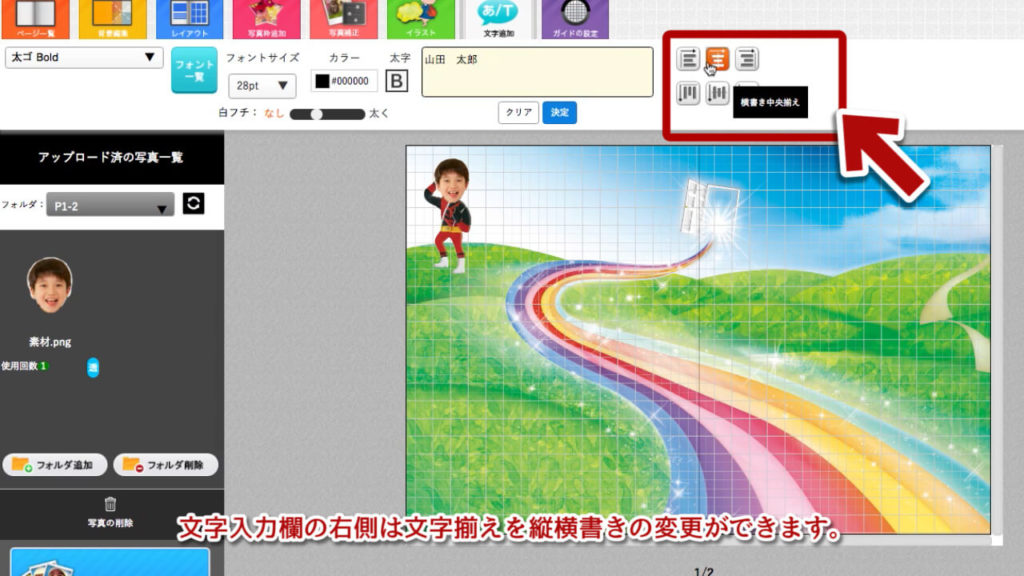
Task: Click the black #000000 color swatch
Action: click(323, 81)
